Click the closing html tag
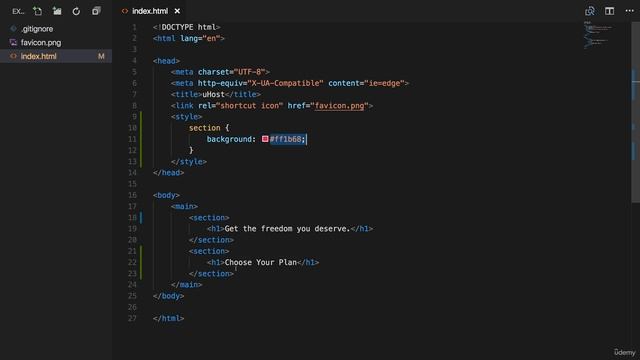Screen dimensions: 640x360 [x=169, y=318]
